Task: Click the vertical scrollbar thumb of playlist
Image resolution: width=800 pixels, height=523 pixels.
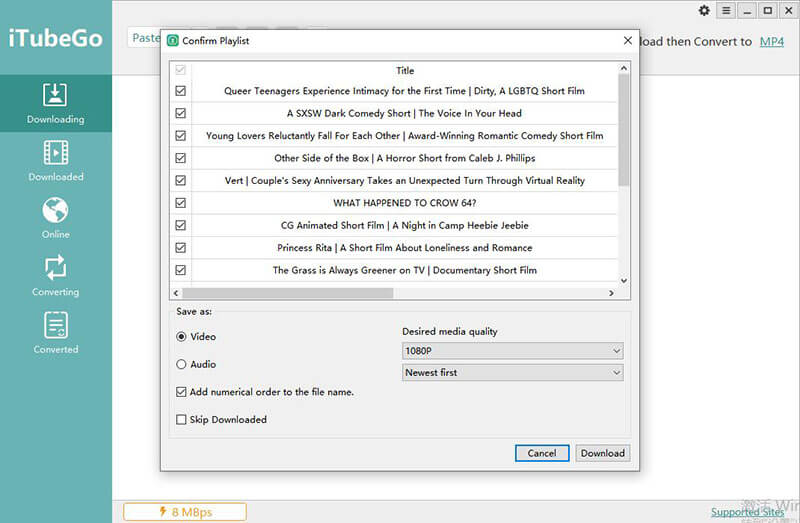Action: (x=623, y=130)
